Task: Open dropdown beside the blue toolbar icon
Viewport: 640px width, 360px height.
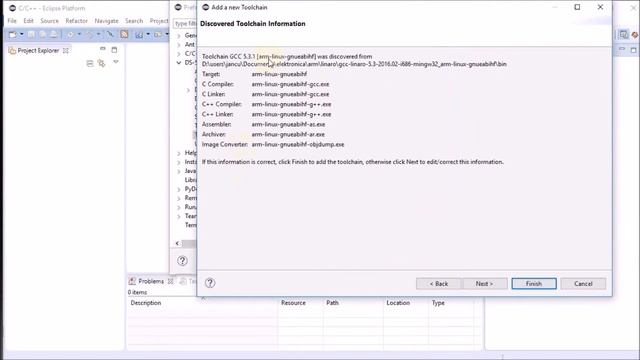Action: (x=148, y=35)
